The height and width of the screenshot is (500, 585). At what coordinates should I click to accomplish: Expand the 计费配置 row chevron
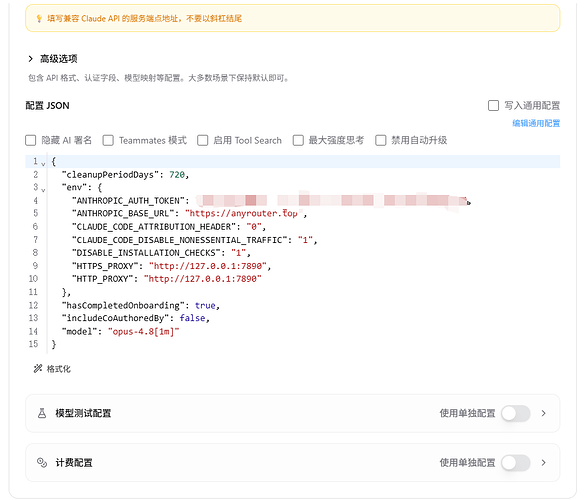(x=544, y=463)
